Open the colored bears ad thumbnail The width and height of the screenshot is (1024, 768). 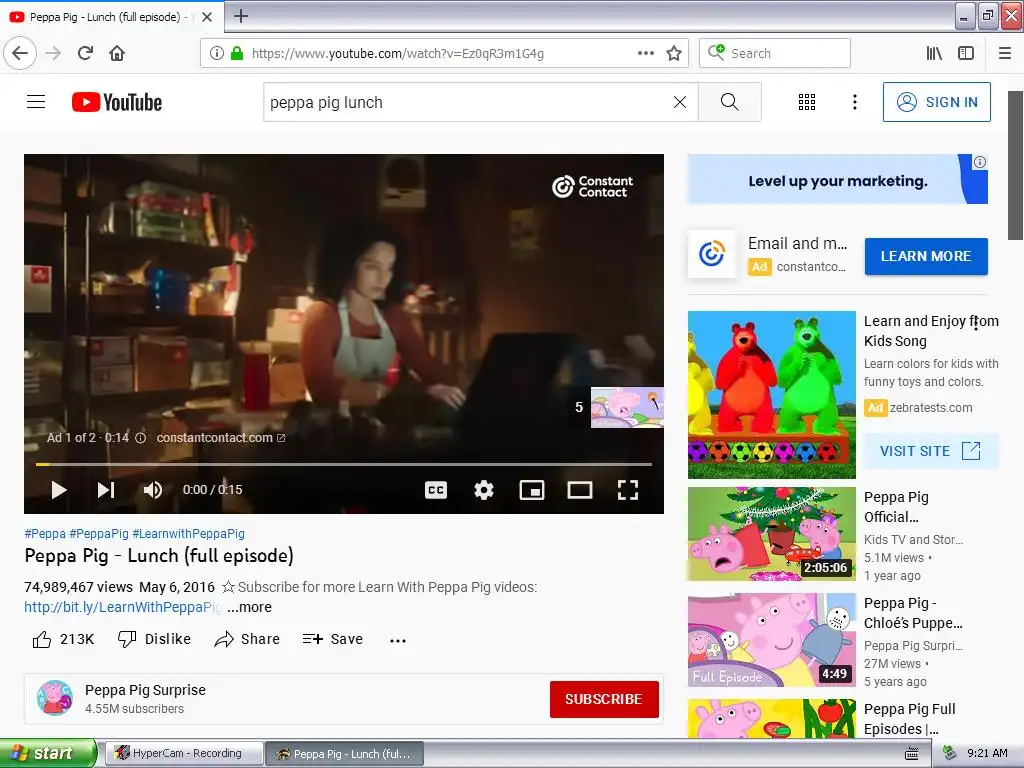tap(771, 394)
